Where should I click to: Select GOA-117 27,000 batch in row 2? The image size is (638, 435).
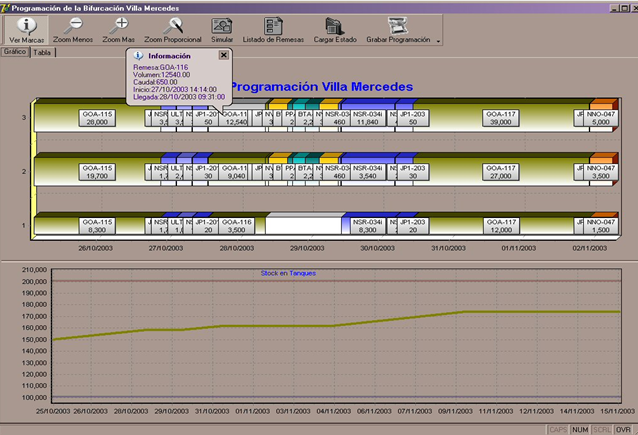point(501,172)
